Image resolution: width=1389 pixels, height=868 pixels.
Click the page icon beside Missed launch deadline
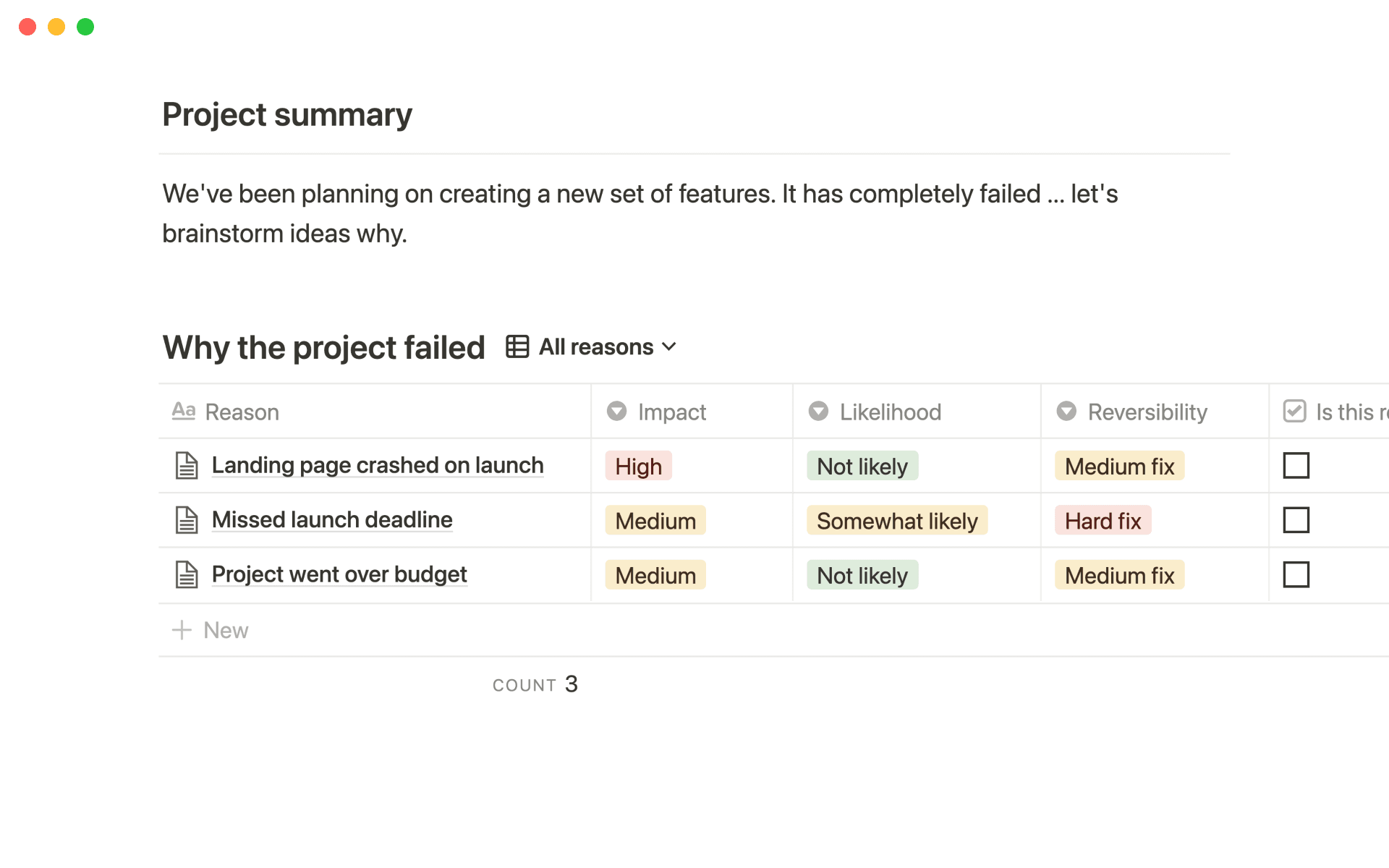pyautogui.click(x=187, y=519)
